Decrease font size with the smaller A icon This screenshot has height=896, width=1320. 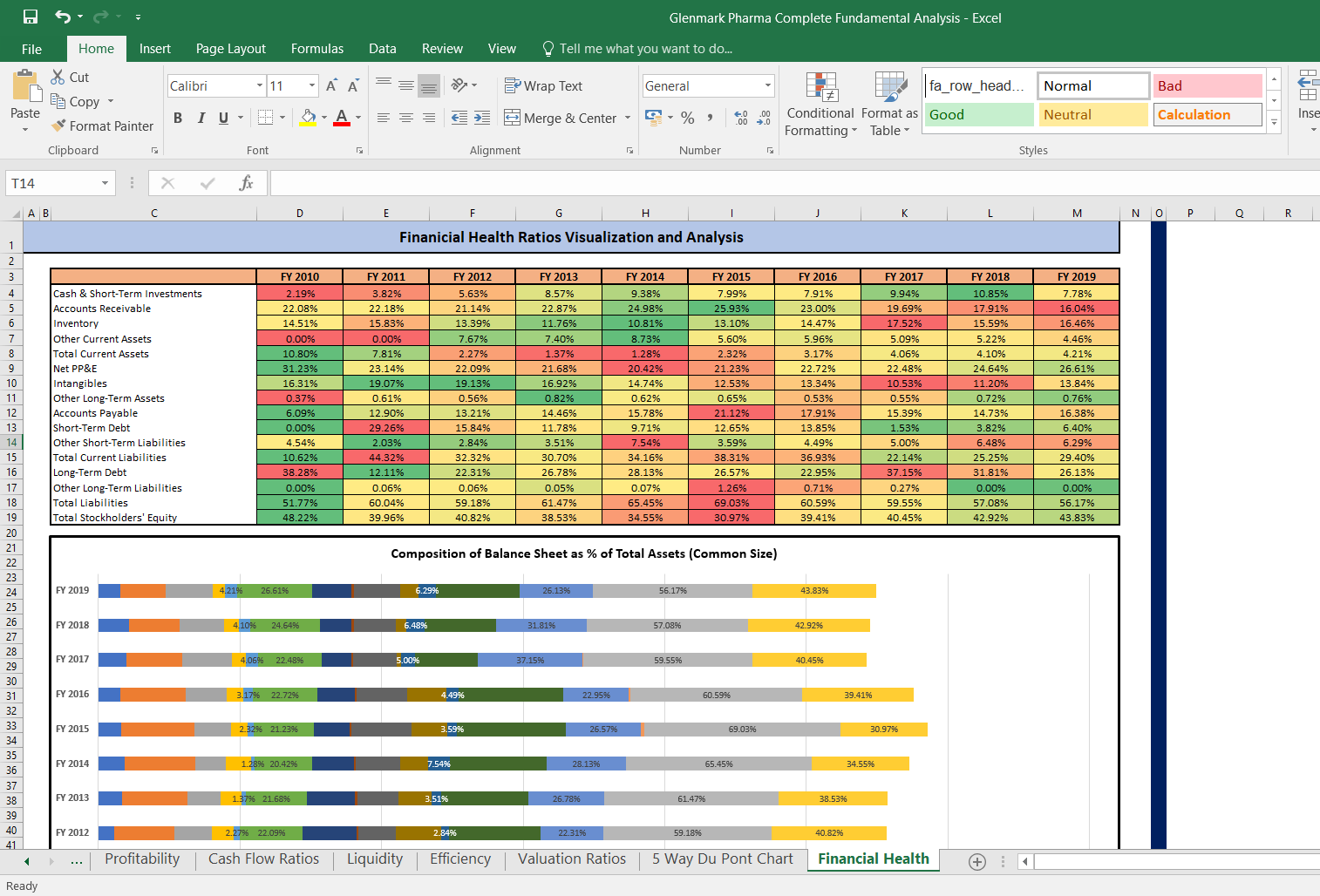pos(353,85)
